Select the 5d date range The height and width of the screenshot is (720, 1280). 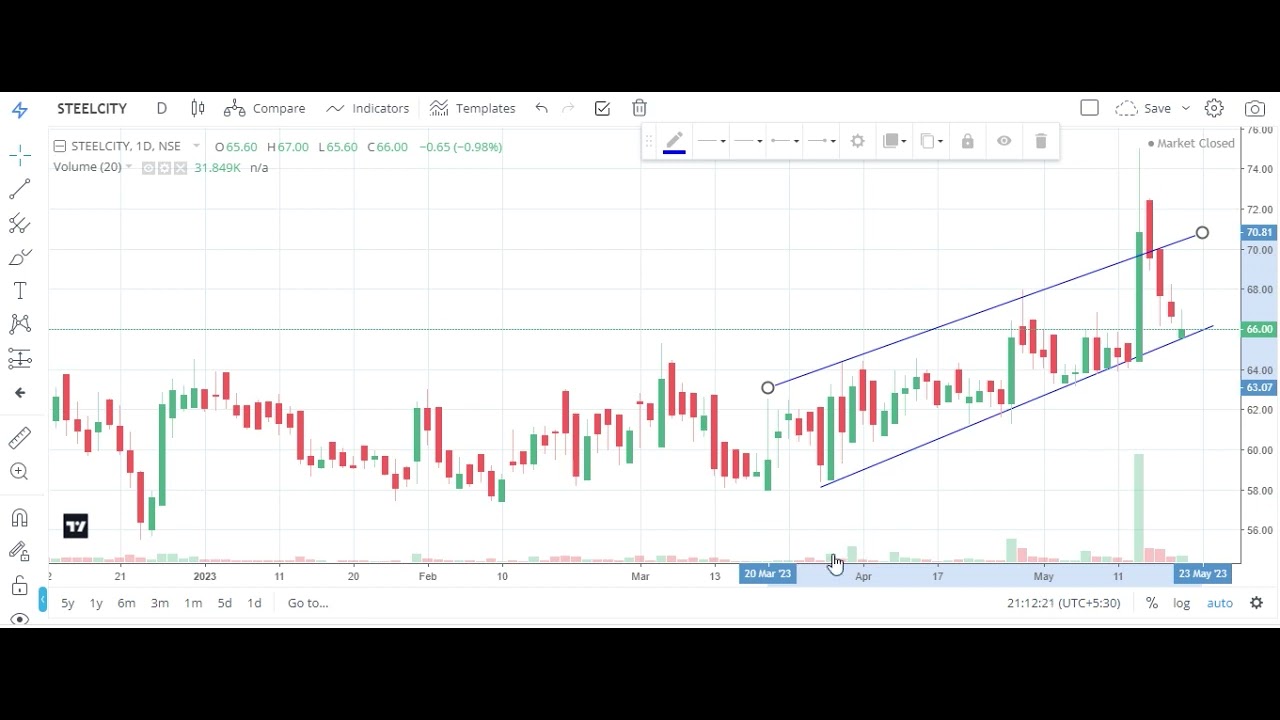click(225, 603)
